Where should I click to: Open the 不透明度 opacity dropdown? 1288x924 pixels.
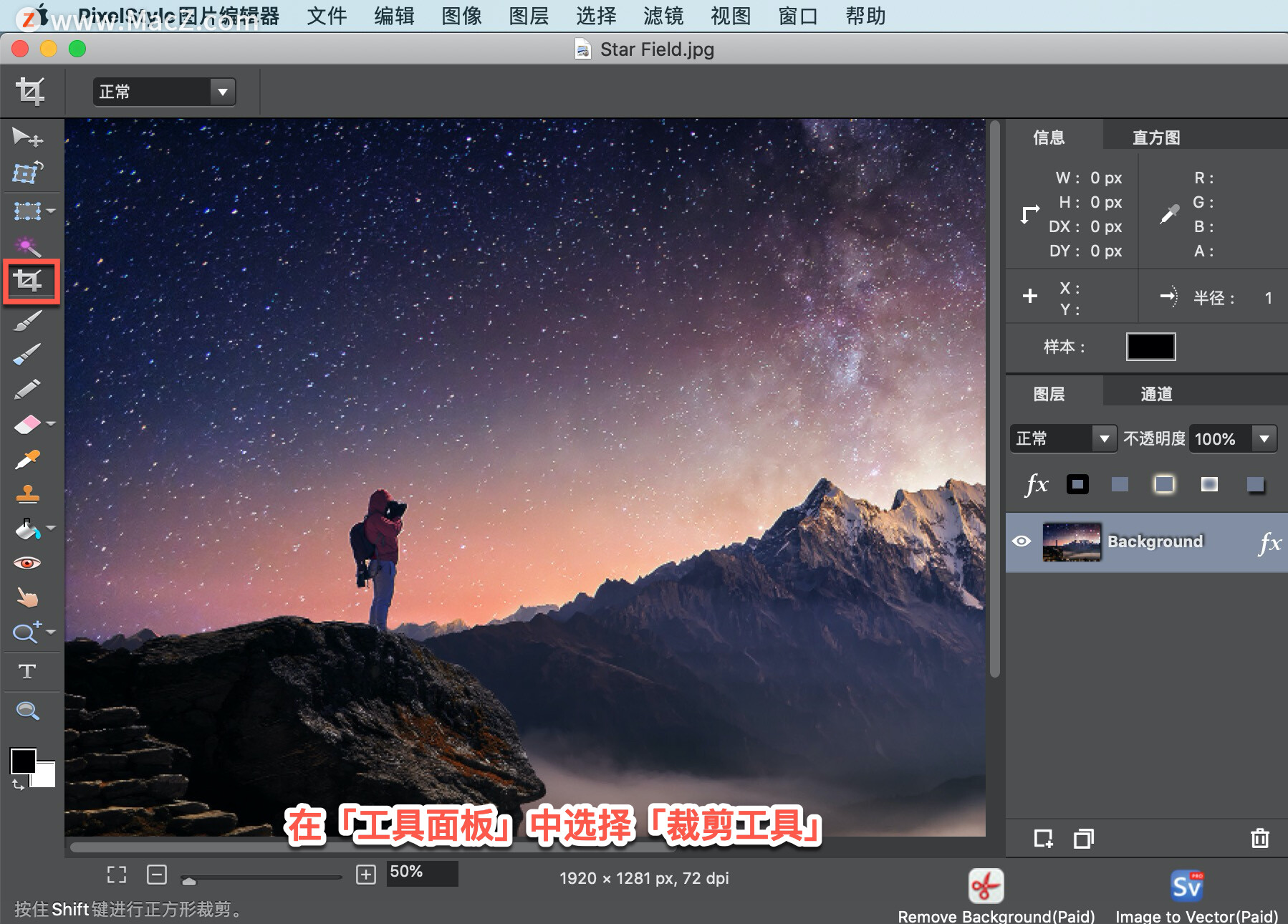(x=1233, y=438)
